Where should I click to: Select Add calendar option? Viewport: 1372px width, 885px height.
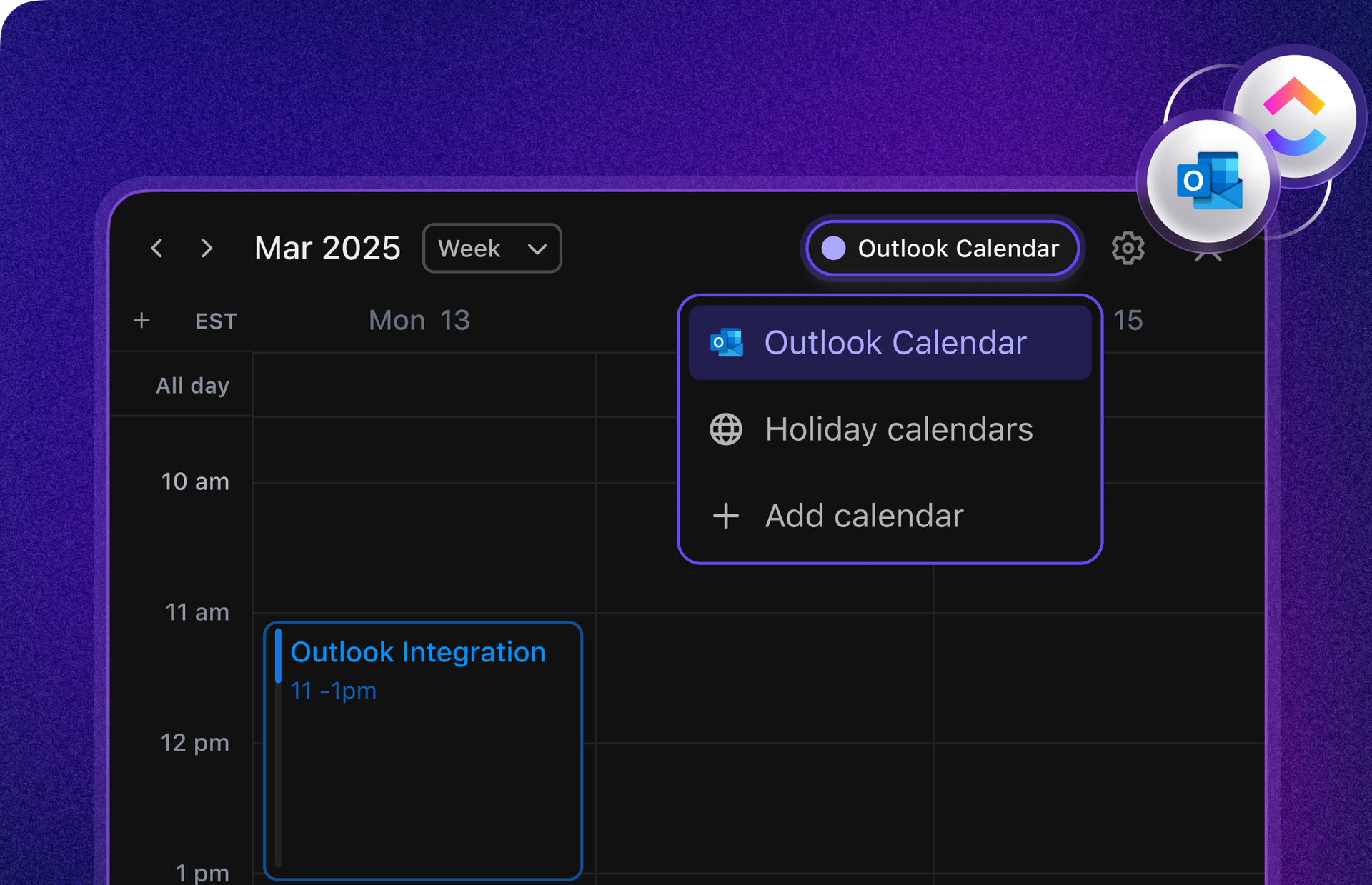point(890,516)
